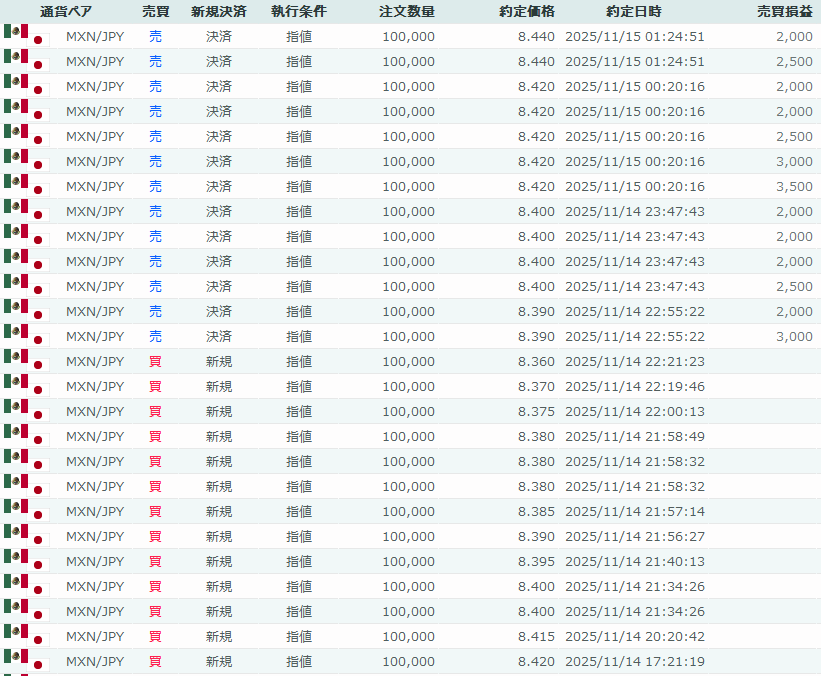Click the 売買 column header
Viewport: 821px width, 676px height.
(155, 12)
